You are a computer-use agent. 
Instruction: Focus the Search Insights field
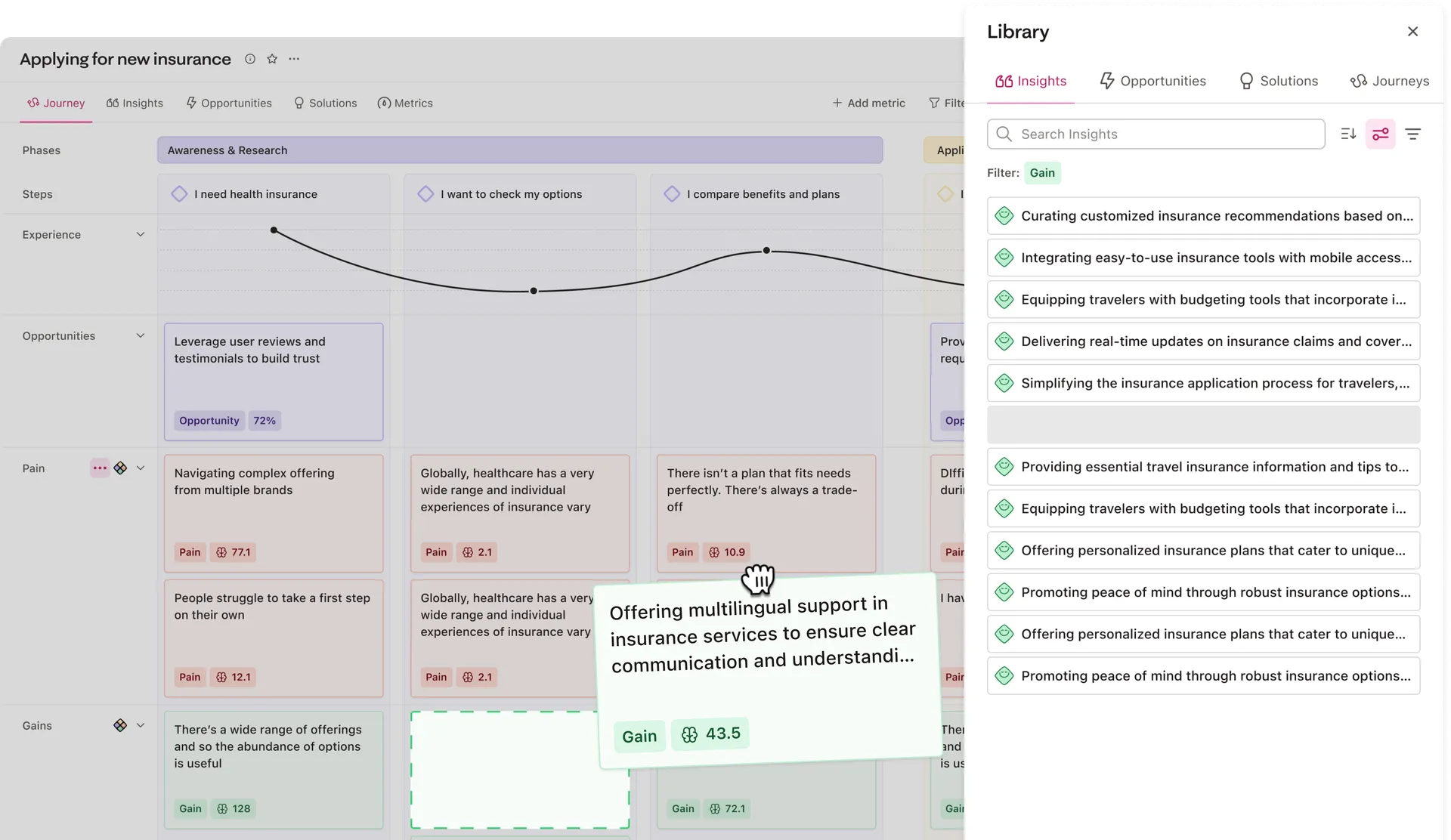(x=1156, y=134)
